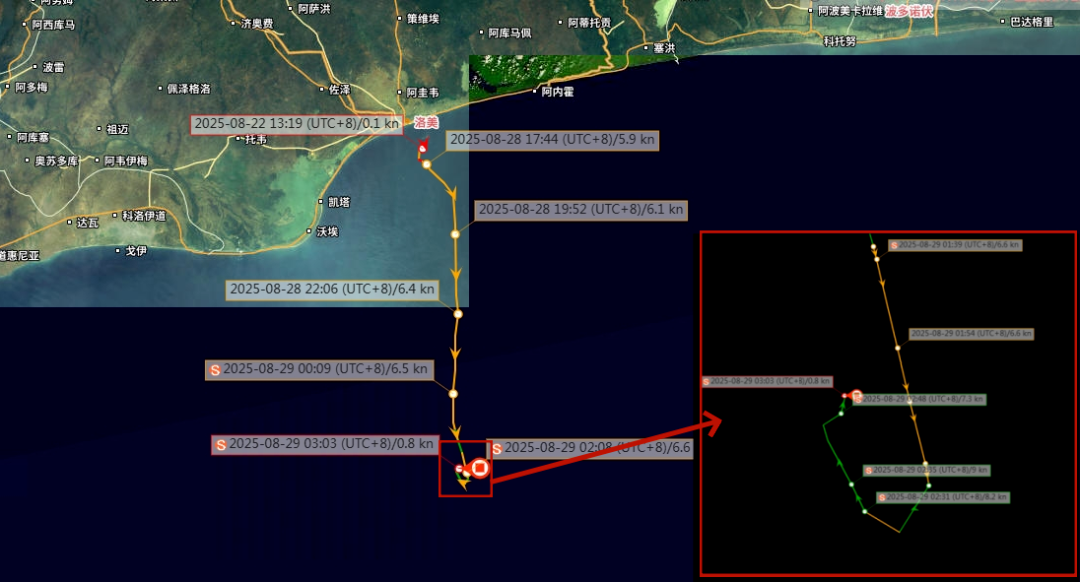Click the 佐泽 place name
Image resolution: width=1080 pixels, height=582 pixels.
click(339, 90)
